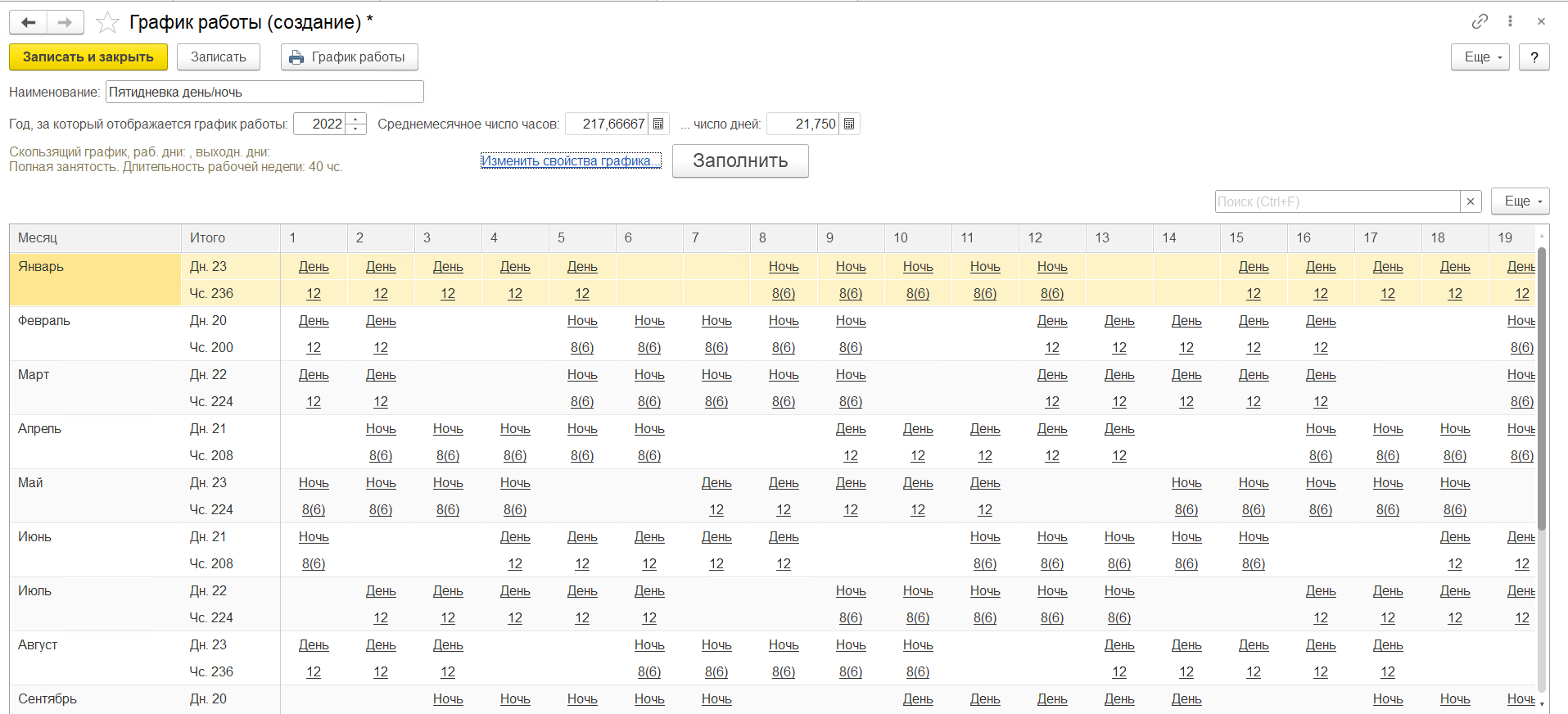Open help with the question mark button
Viewport: 1568px width, 714px height.
coord(1534,57)
